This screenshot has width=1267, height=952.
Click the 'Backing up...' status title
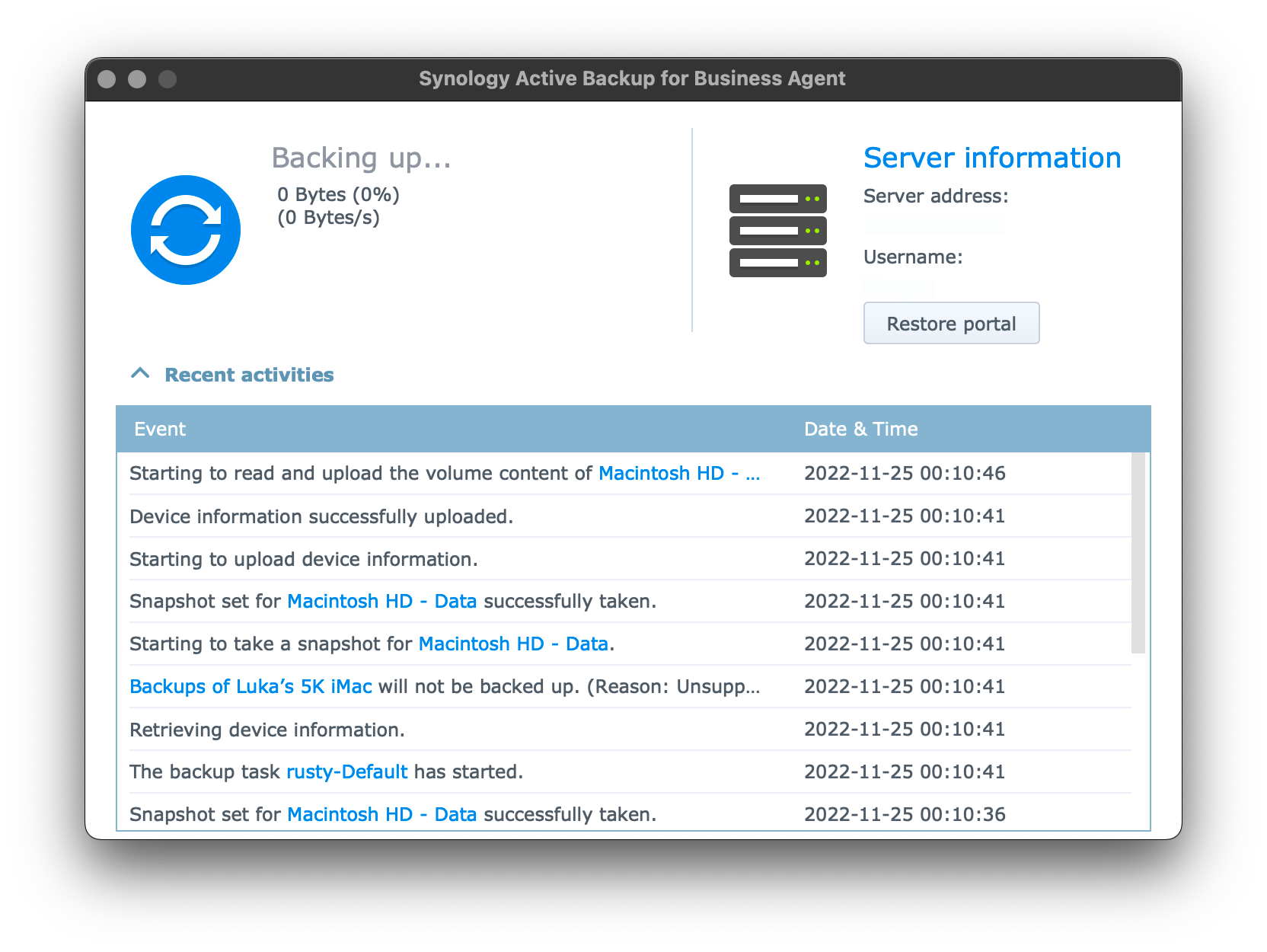(362, 158)
